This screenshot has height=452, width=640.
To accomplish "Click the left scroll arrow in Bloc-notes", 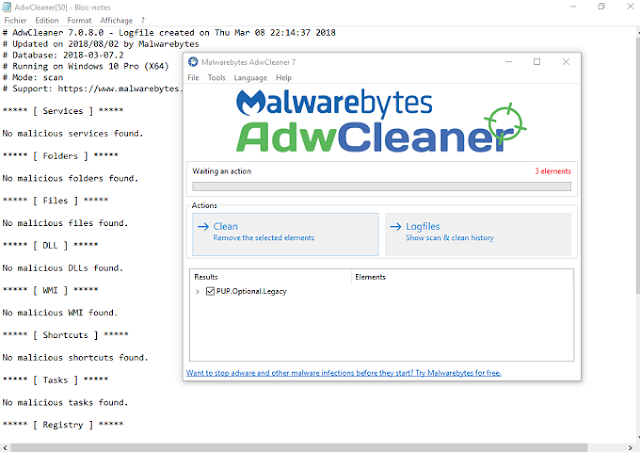I will point(5,448).
